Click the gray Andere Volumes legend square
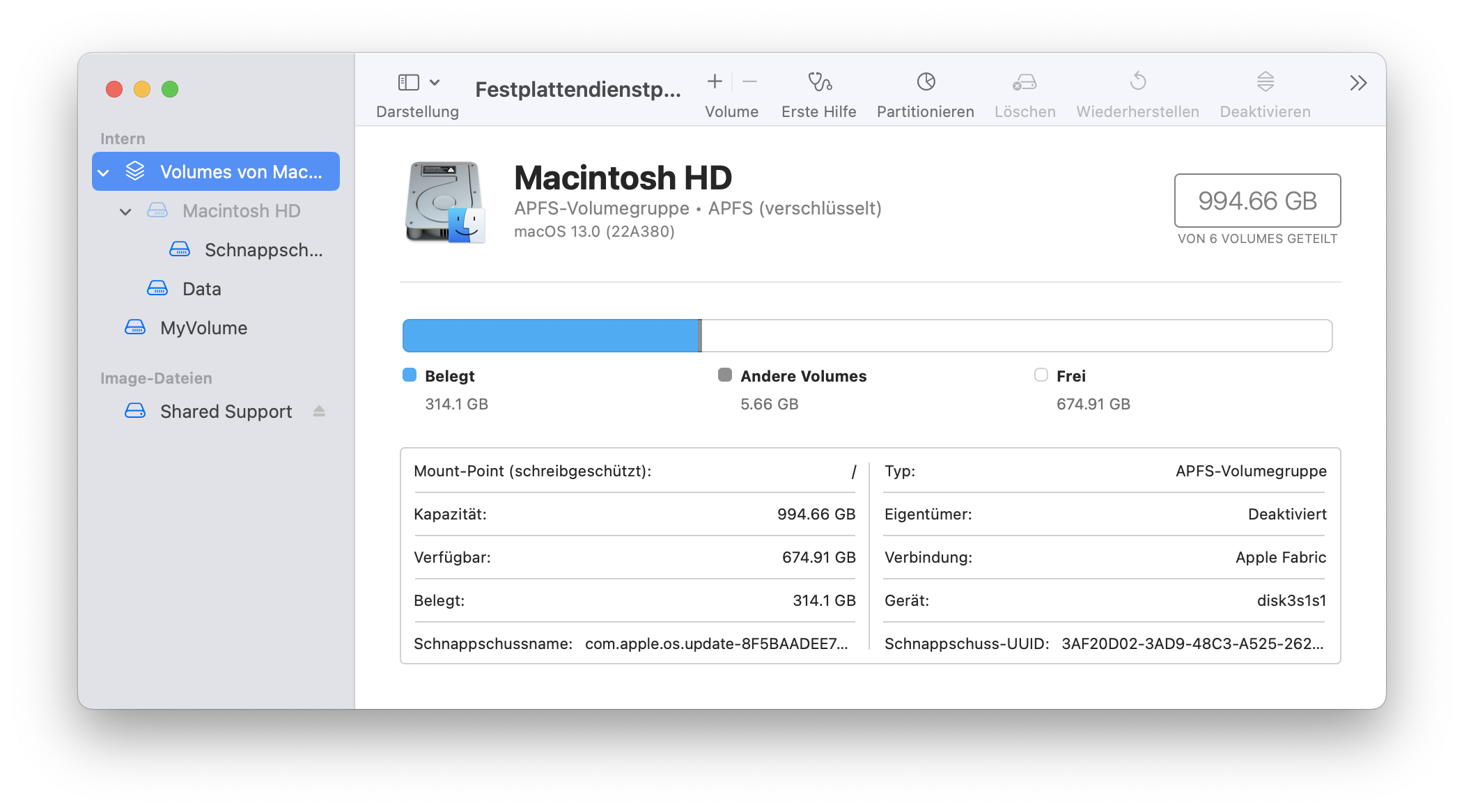 tap(725, 375)
